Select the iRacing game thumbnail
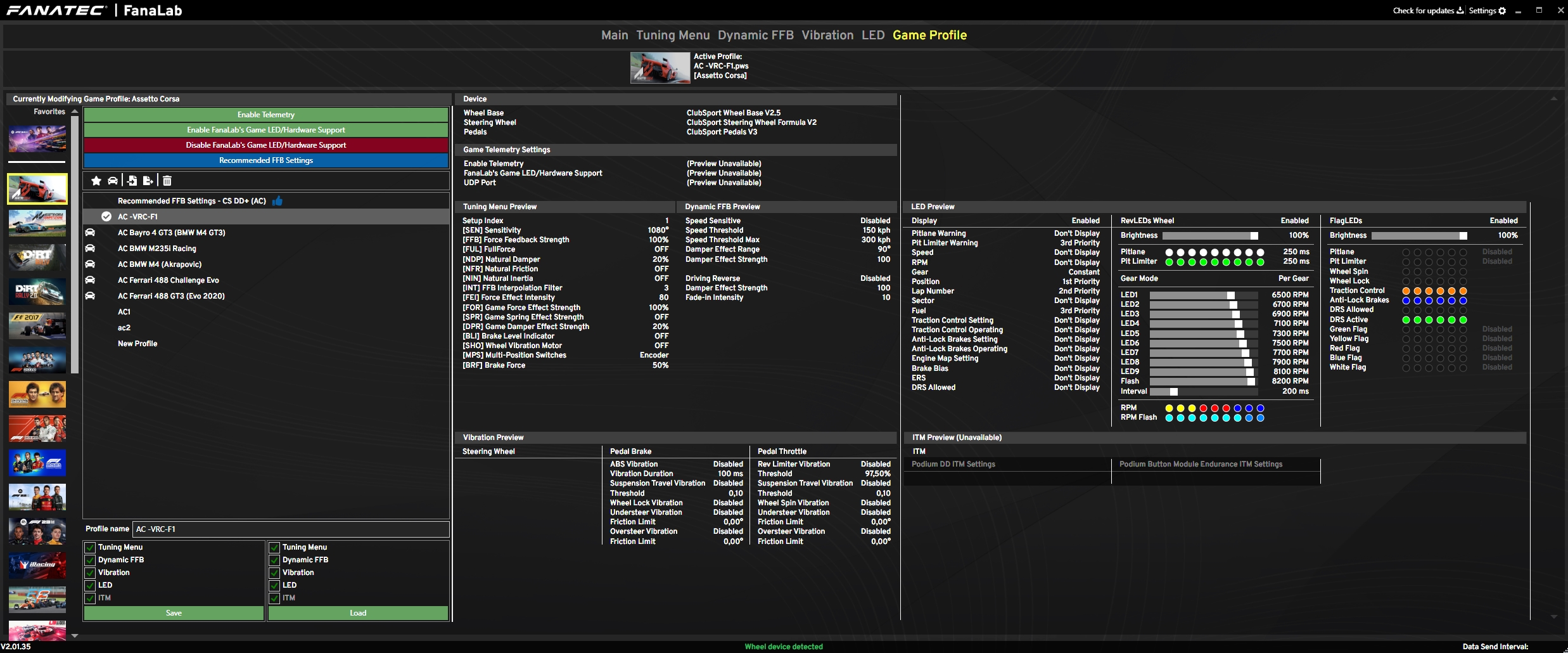The width and height of the screenshot is (1568, 653). (37, 565)
